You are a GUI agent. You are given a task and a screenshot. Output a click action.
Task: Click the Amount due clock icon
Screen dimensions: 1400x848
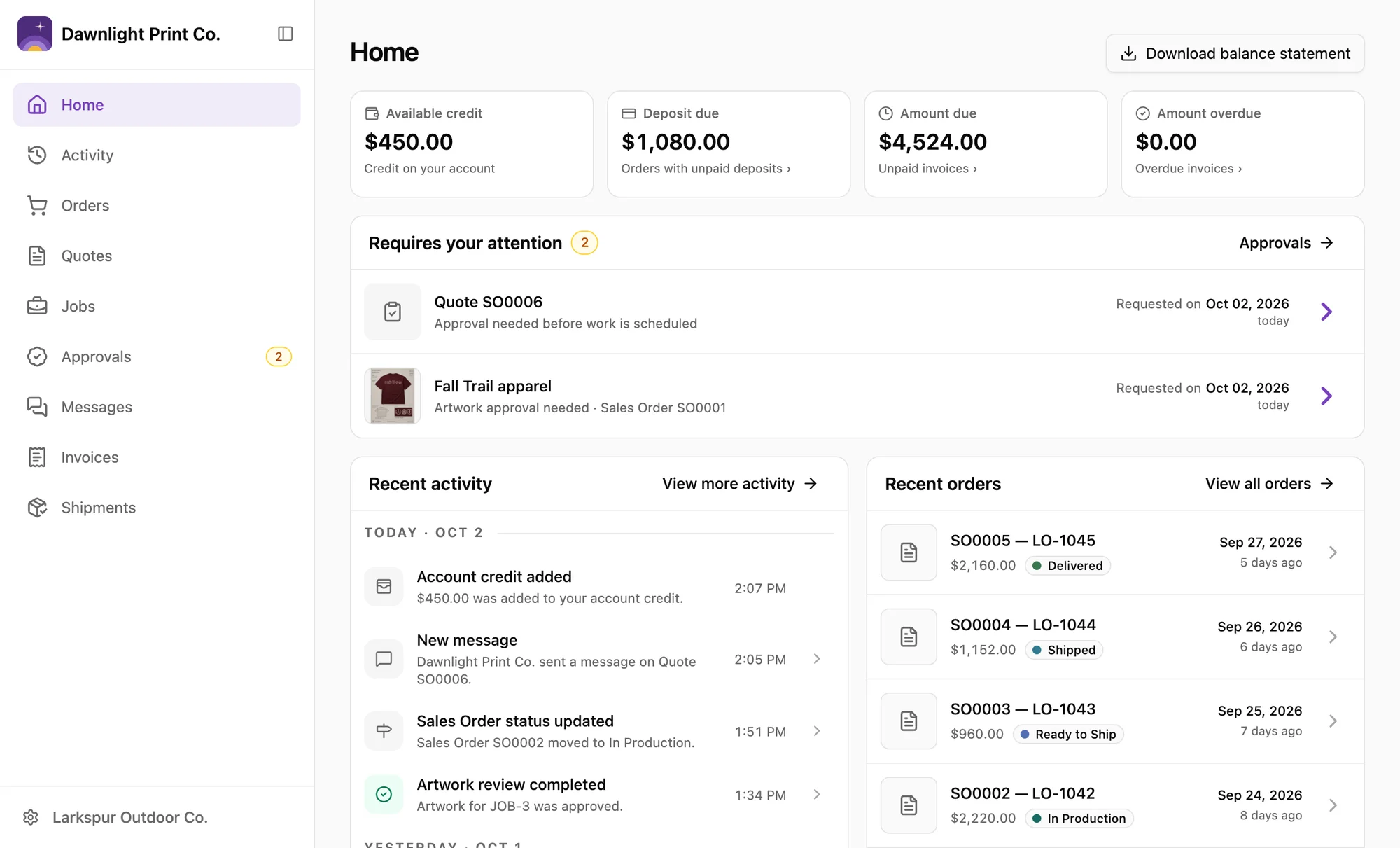pyautogui.click(x=885, y=113)
